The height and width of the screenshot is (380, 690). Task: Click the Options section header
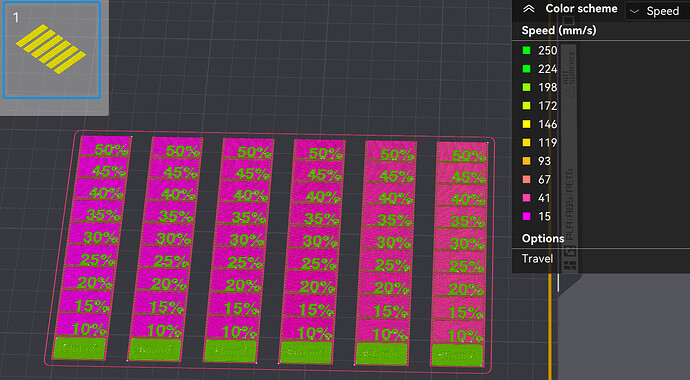coord(543,238)
